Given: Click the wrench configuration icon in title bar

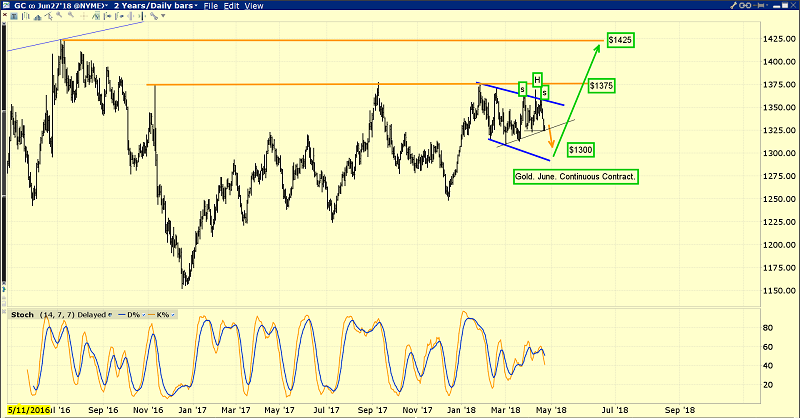Looking at the screenshot, I should [x=734, y=5].
